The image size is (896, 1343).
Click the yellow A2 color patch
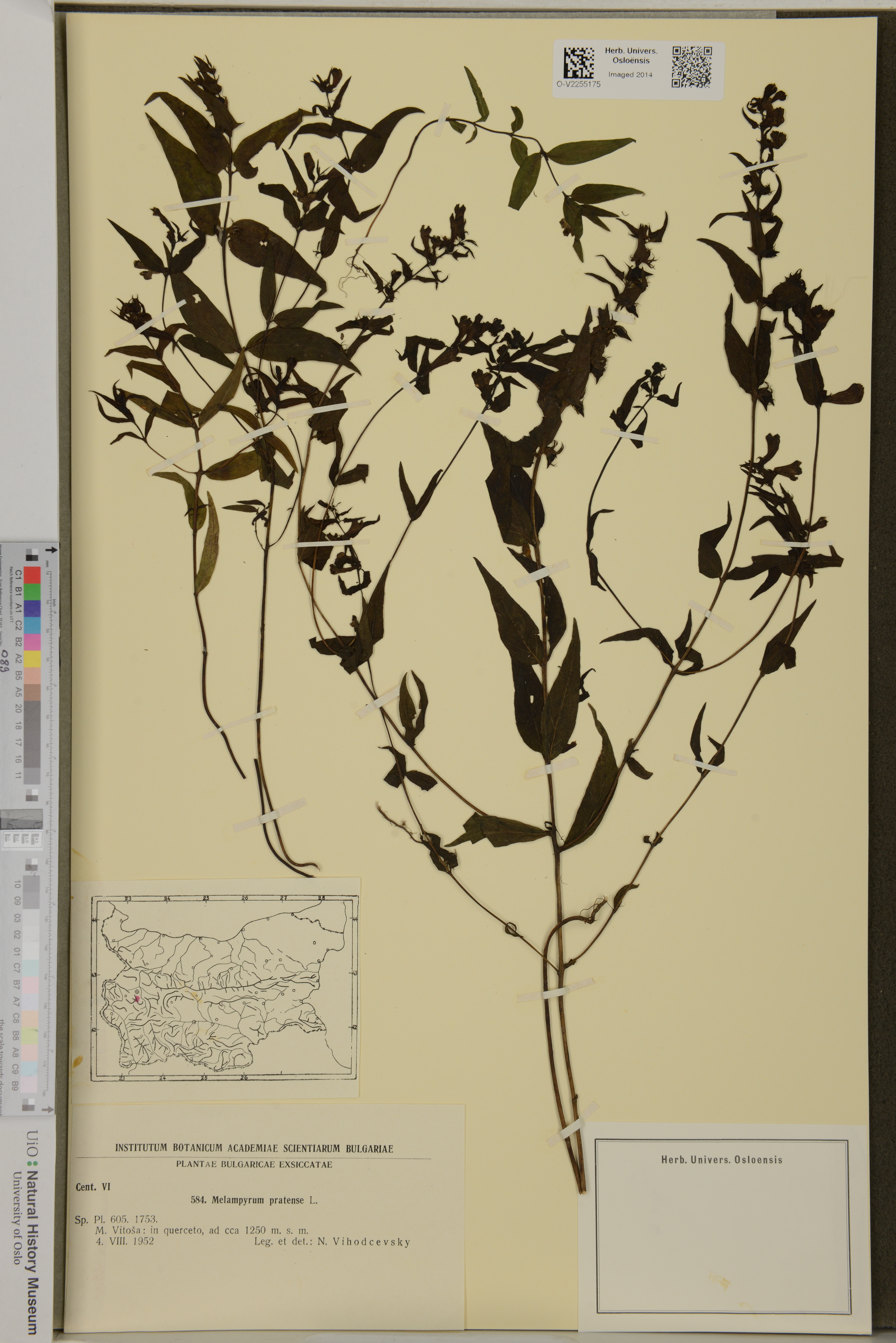[x=32, y=659]
